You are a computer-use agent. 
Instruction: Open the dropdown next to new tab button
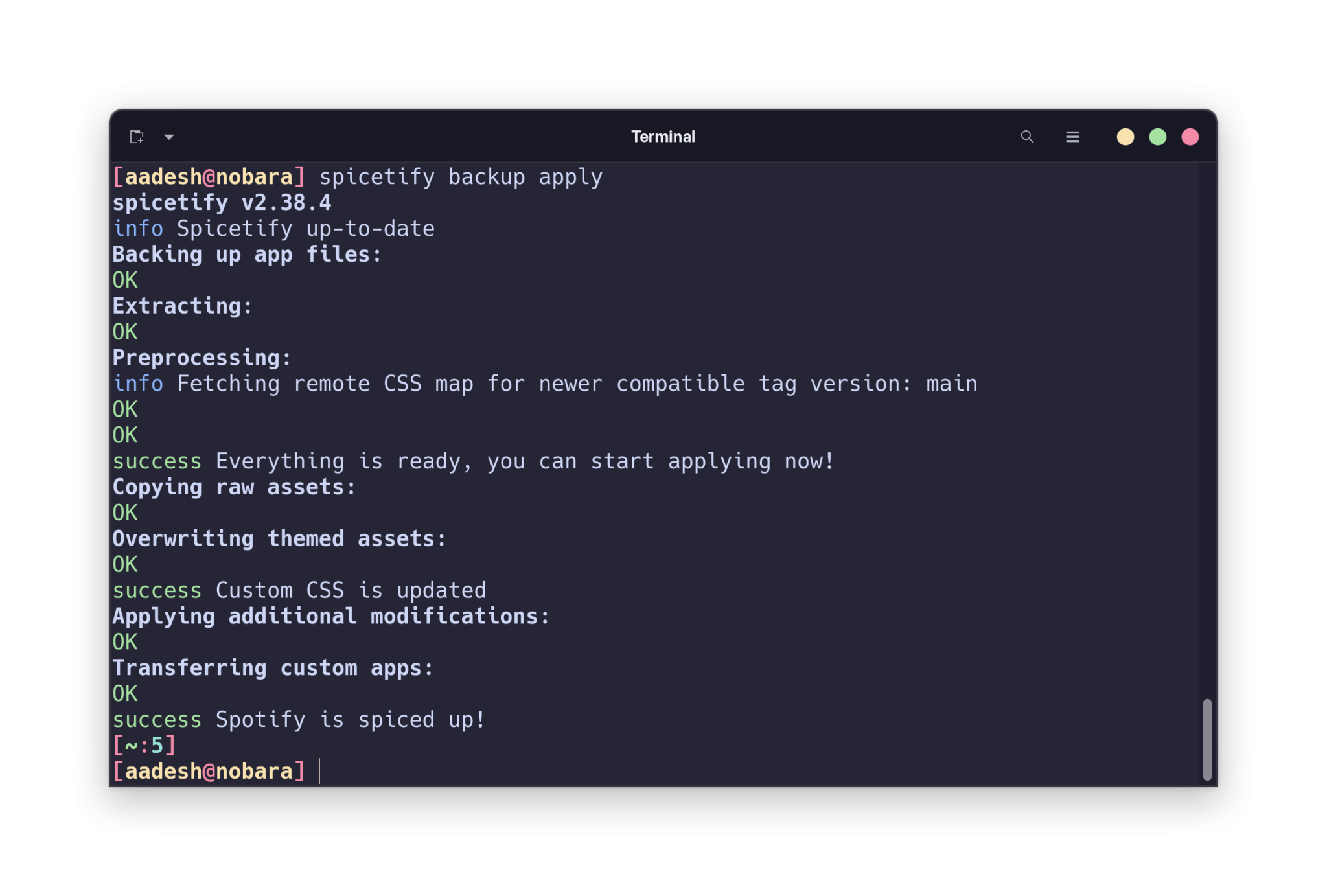click(170, 137)
